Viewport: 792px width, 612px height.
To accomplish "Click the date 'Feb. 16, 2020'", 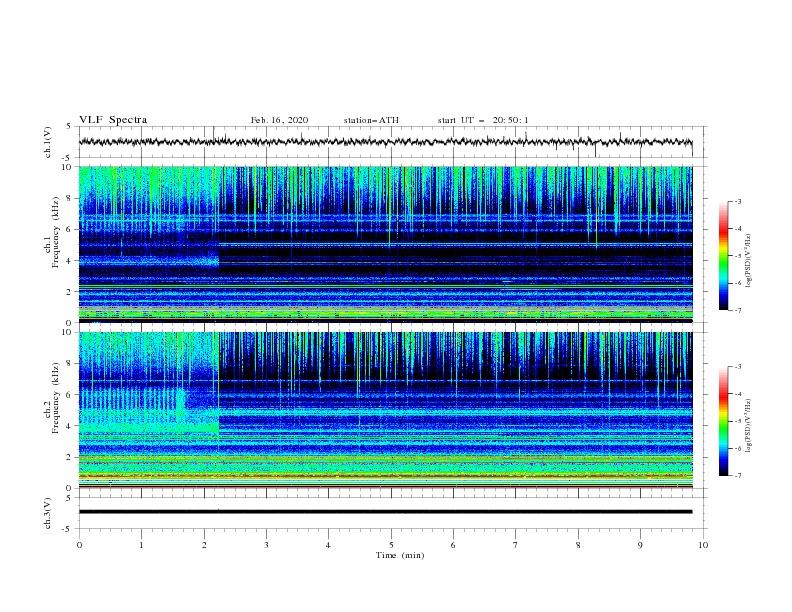I will (x=279, y=120).
